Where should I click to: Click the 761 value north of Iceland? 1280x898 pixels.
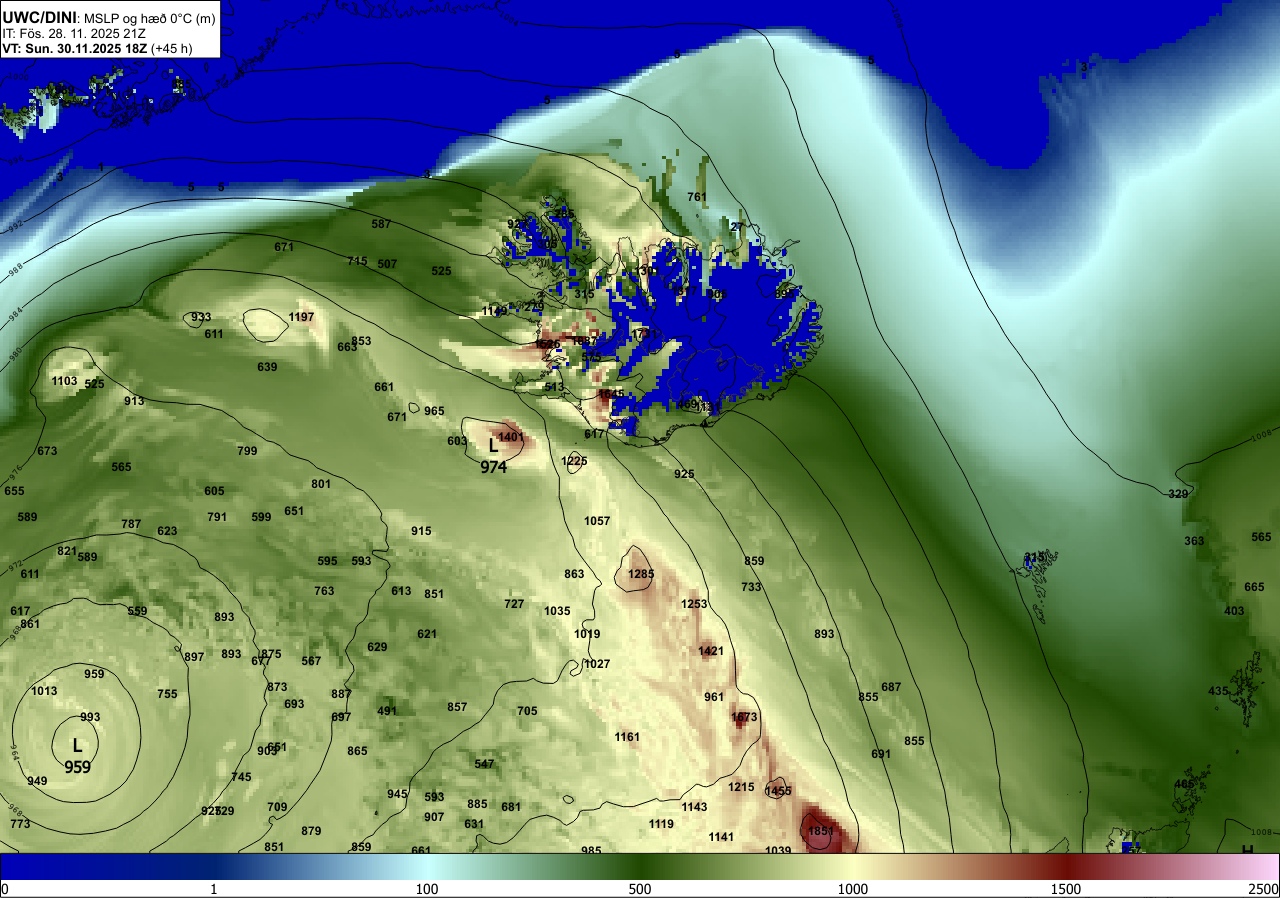point(697,197)
